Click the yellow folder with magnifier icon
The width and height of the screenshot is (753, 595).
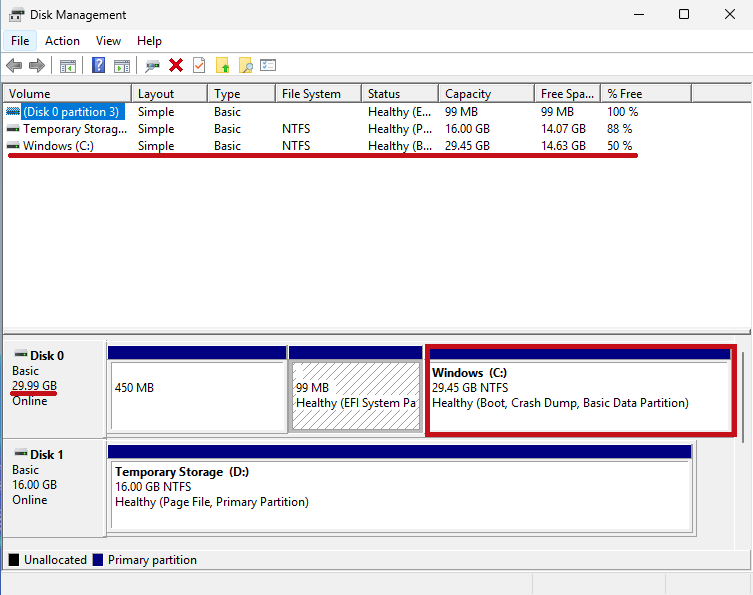[245, 65]
